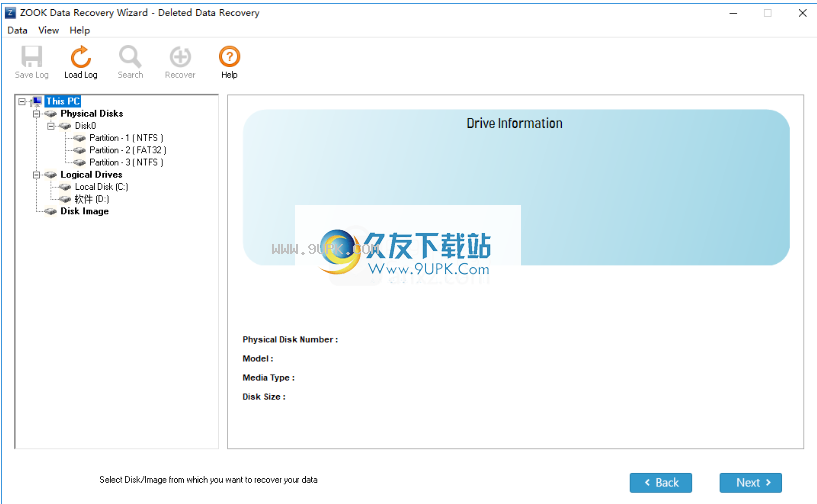Minimize the ZOOK window
Image resolution: width=817 pixels, height=504 pixels.
pos(733,13)
